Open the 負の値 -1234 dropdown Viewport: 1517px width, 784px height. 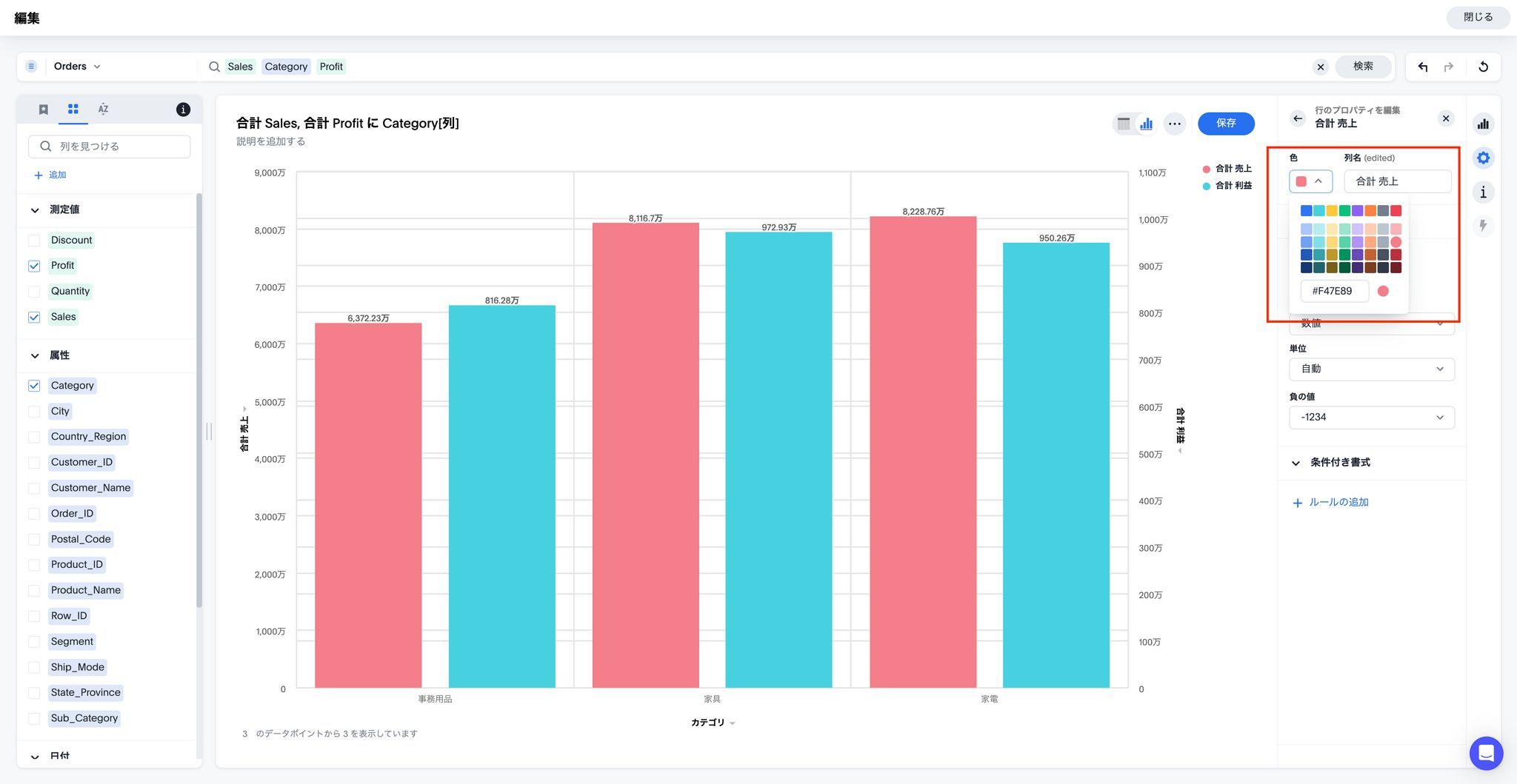[x=1372, y=418]
